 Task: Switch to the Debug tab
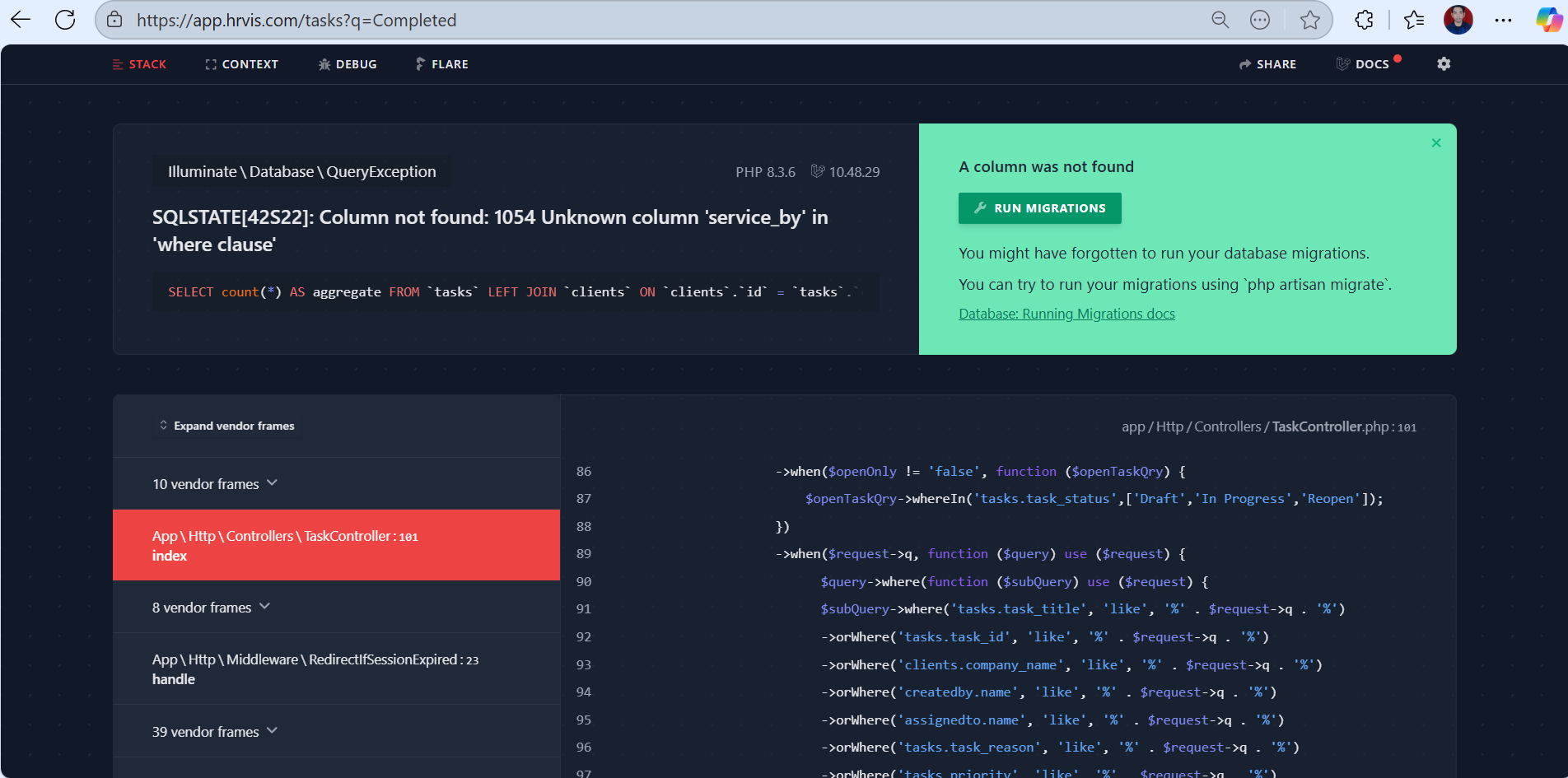tap(348, 64)
